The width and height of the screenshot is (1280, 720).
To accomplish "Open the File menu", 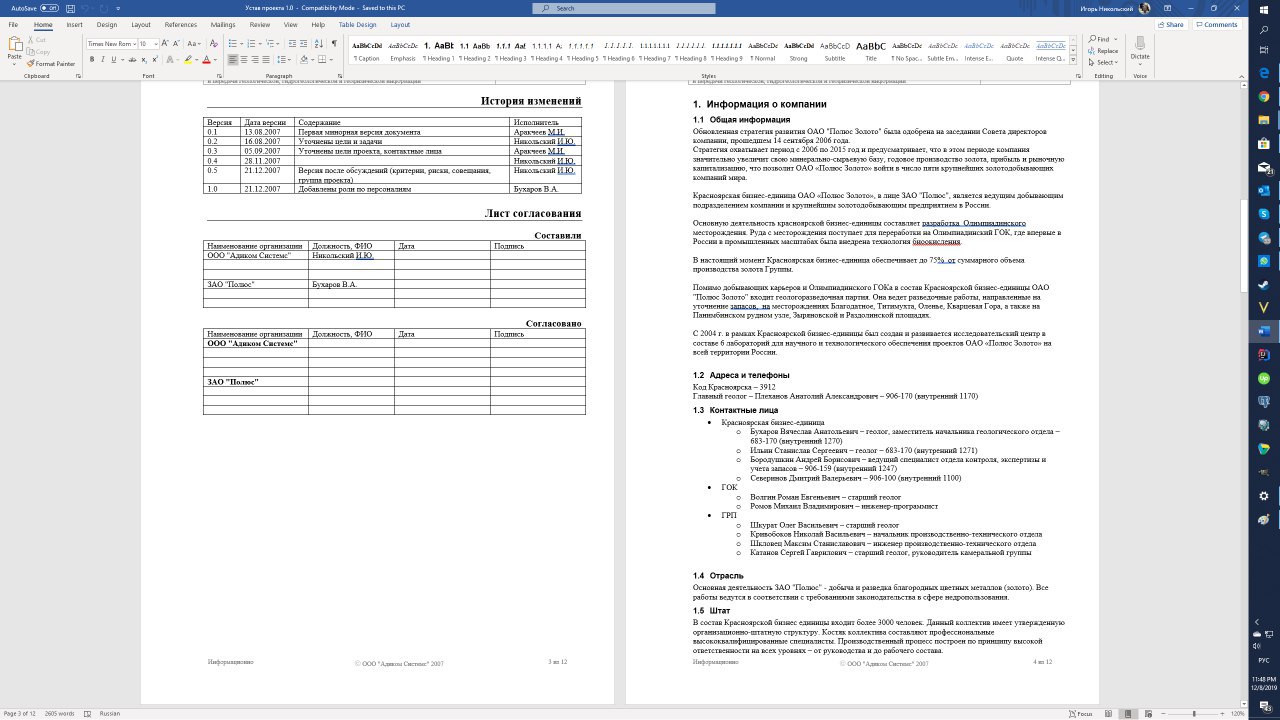I will coord(13,24).
